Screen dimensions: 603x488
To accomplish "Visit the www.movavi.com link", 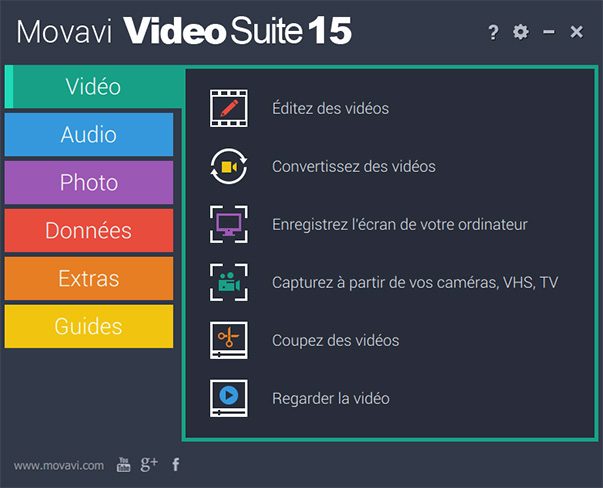I will 59,466.
